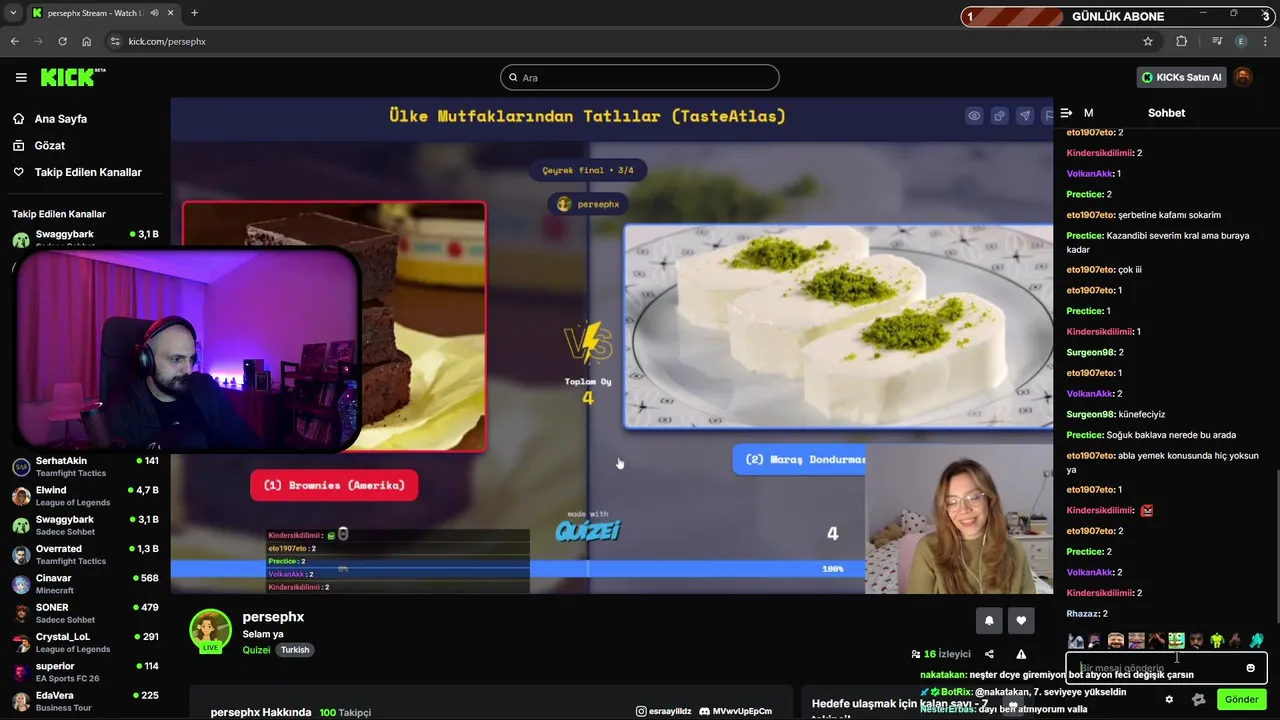Screen dimensions: 1280x720
Task: Reload the page with the refresh icon
Action: 62,41
